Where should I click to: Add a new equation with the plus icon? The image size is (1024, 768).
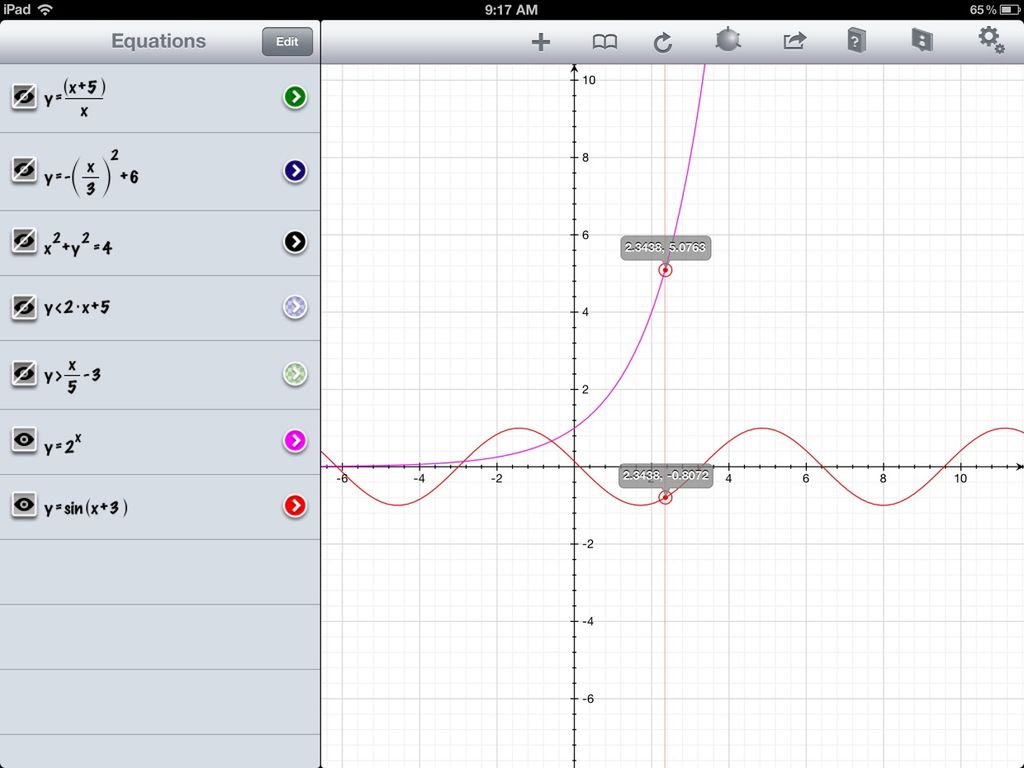[540, 42]
